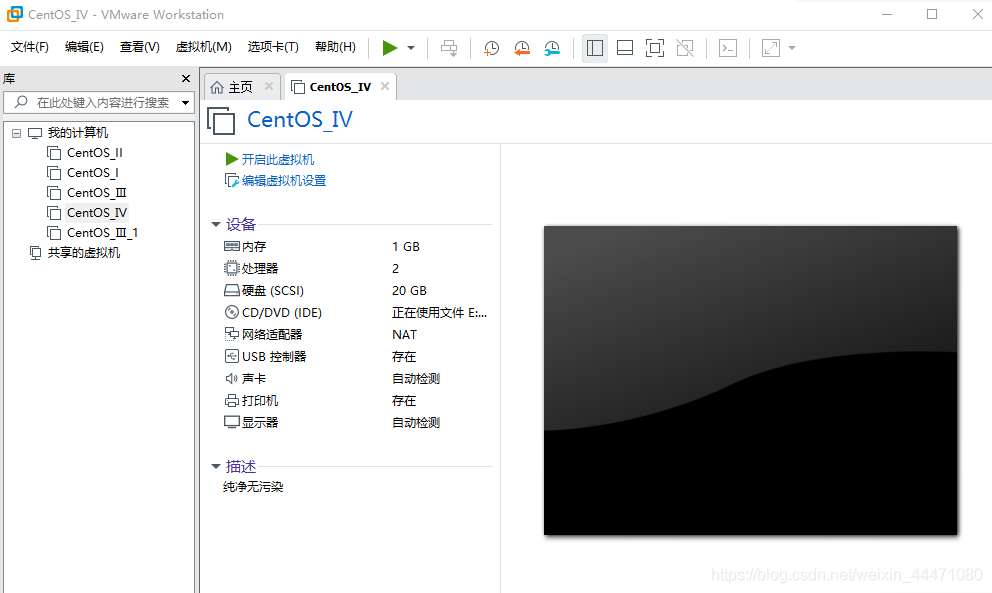Open the 文件(F) menu
This screenshot has height=593, width=992.
(30, 47)
